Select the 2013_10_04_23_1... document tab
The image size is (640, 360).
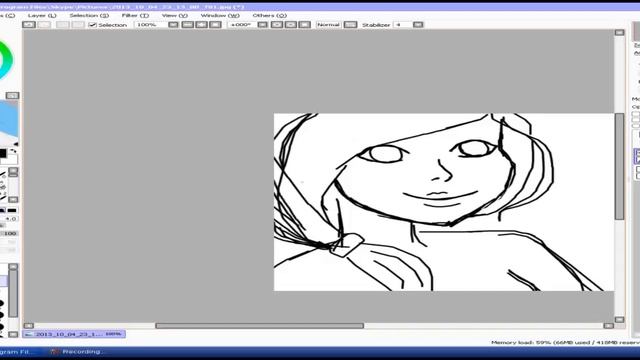74,334
